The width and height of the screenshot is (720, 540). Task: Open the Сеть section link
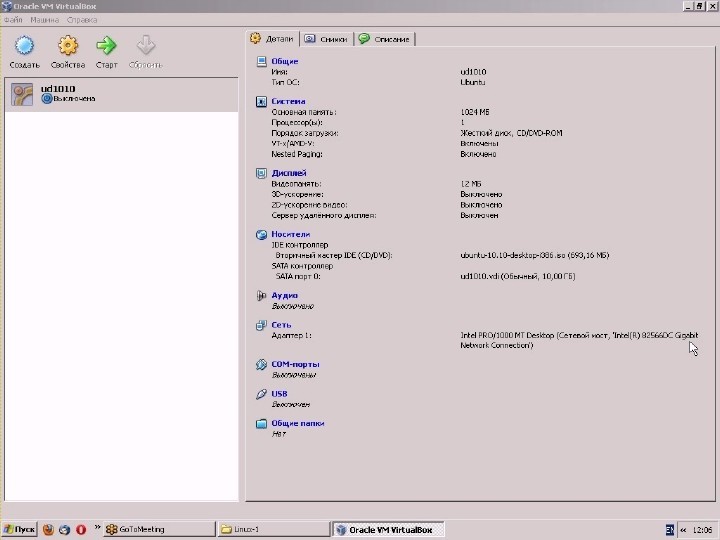click(281, 325)
